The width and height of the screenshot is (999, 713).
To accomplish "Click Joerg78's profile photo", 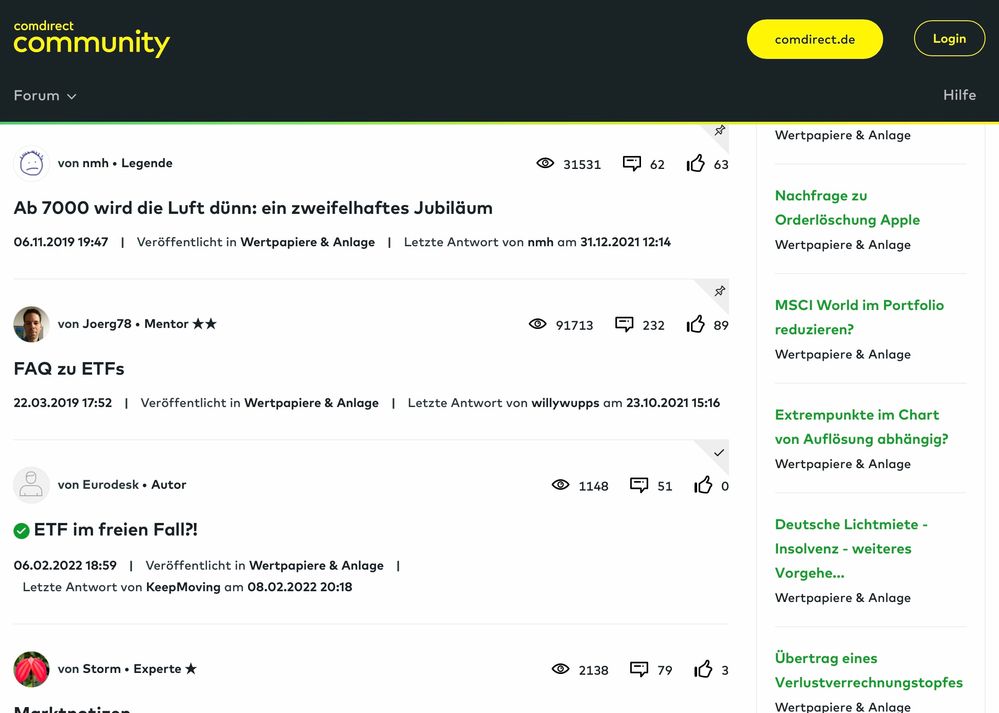I will click(x=31, y=324).
